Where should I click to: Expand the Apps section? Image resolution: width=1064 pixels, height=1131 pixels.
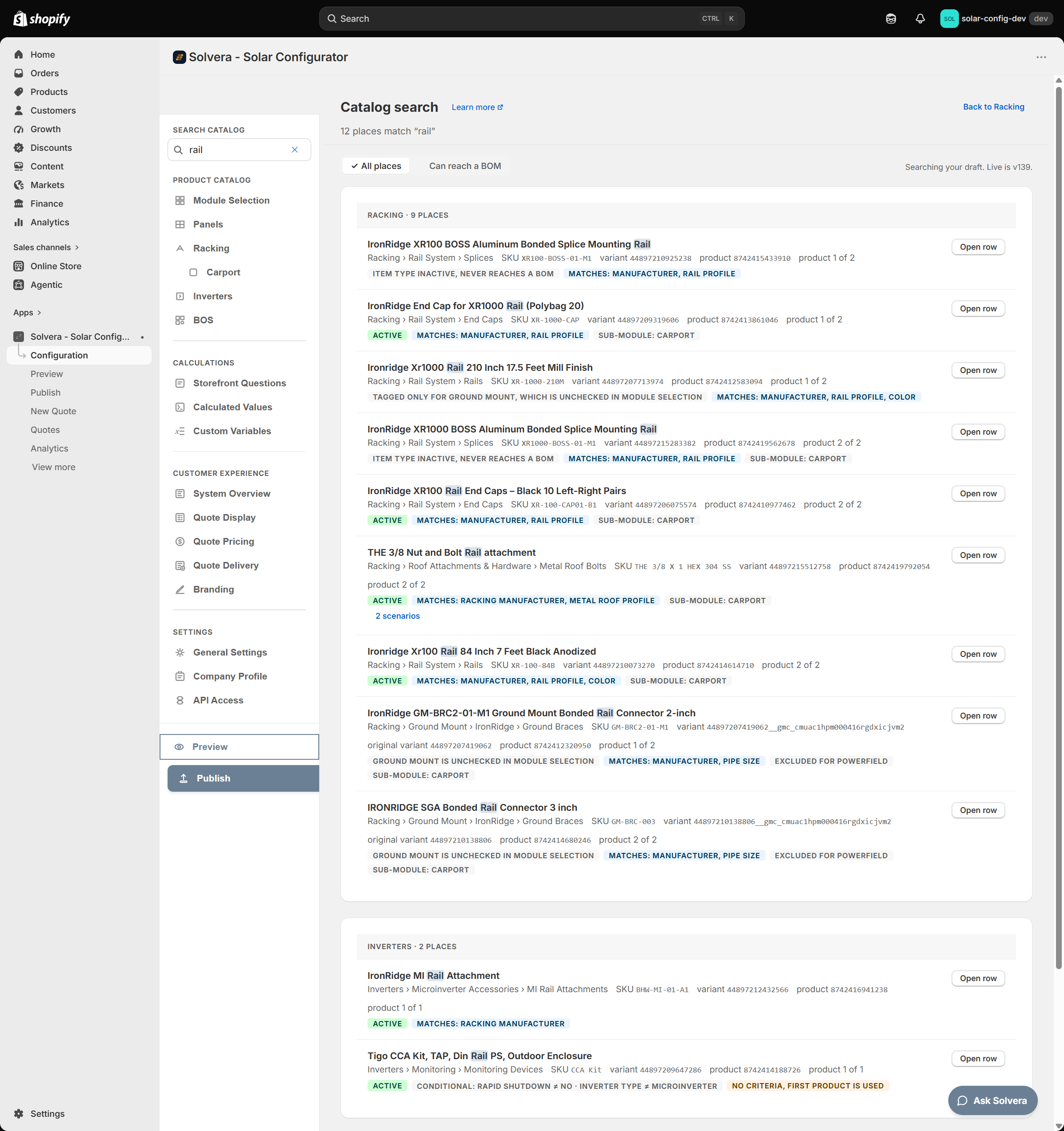click(27, 313)
